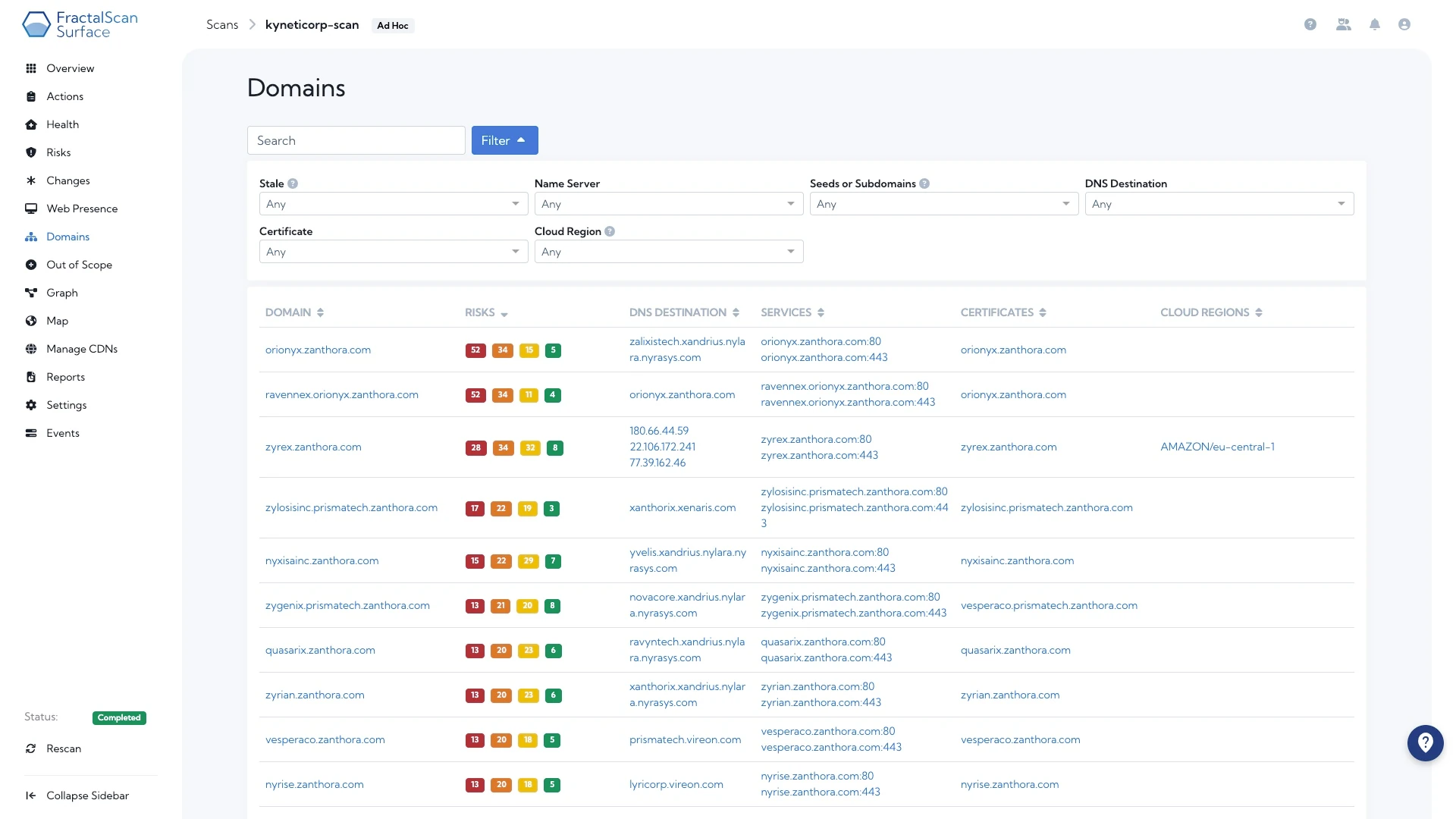
Task: Click the Search input field
Action: [355, 140]
